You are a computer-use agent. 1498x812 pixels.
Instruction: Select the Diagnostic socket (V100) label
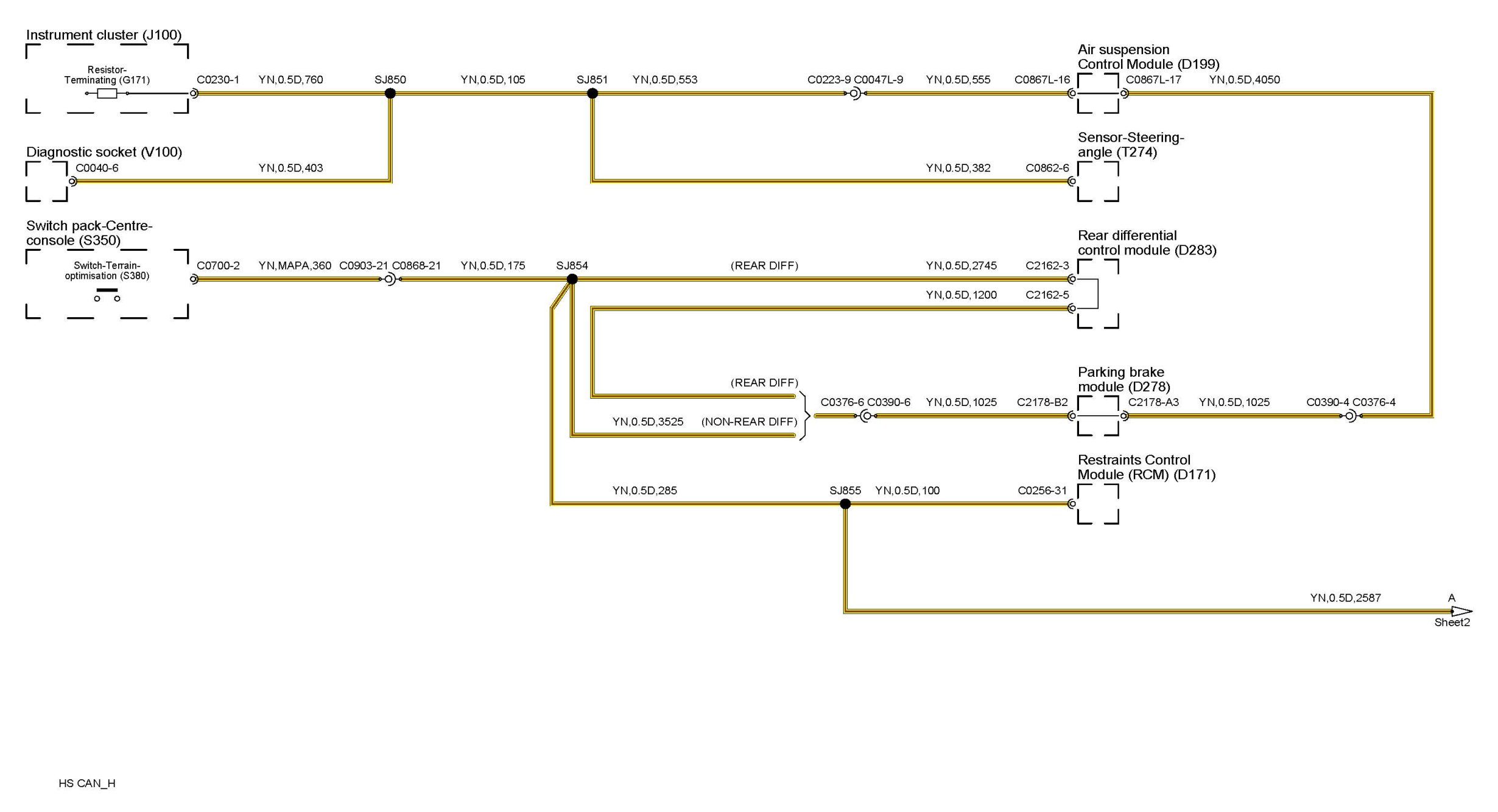click(104, 152)
